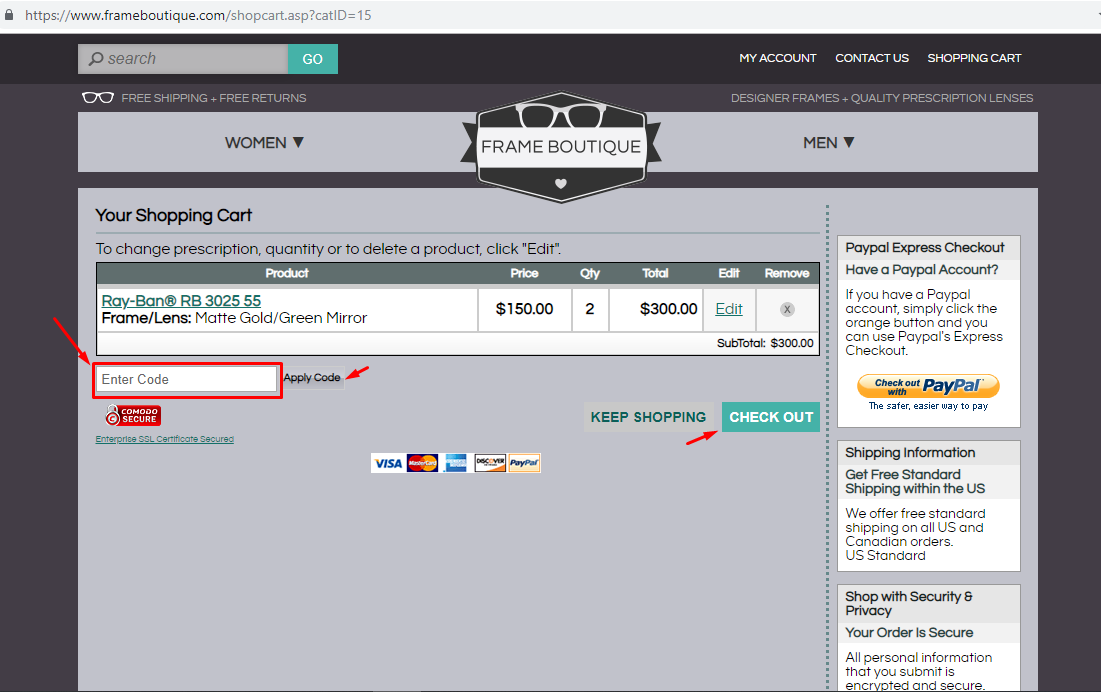
Task: Click the browser padlock security icon
Action: pos(9,15)
